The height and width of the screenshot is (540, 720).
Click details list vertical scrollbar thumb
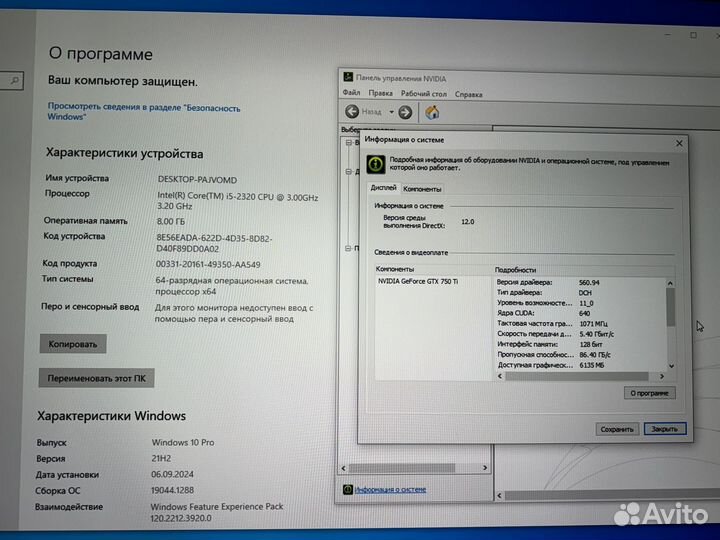(x=670, y=307)
